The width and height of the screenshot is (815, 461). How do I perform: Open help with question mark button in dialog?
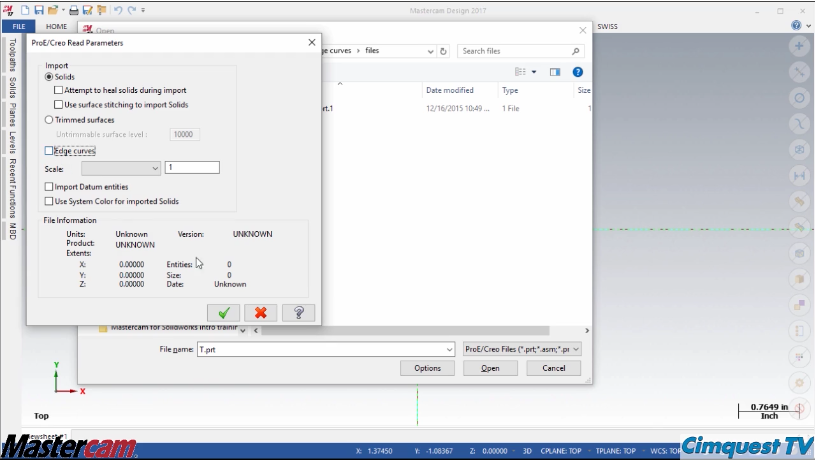point(298,312)
